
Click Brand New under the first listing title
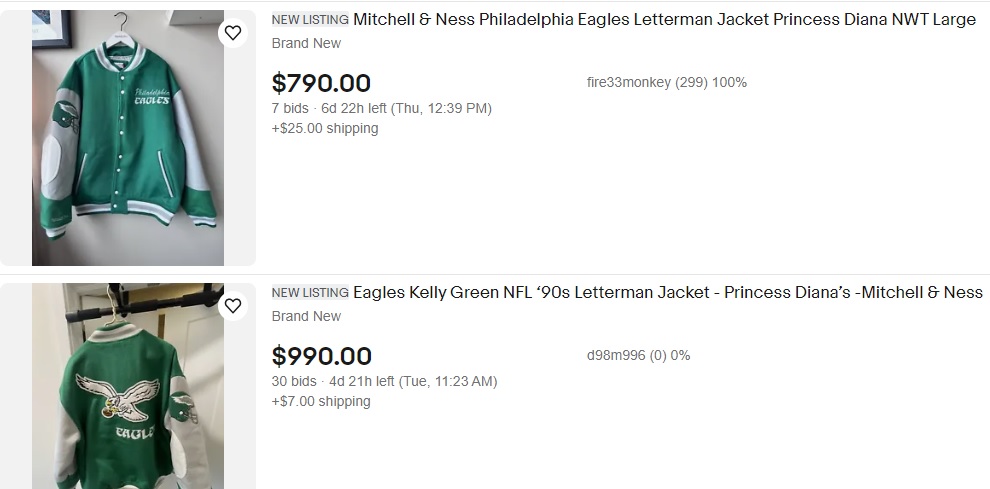click(x=306, y=43)
